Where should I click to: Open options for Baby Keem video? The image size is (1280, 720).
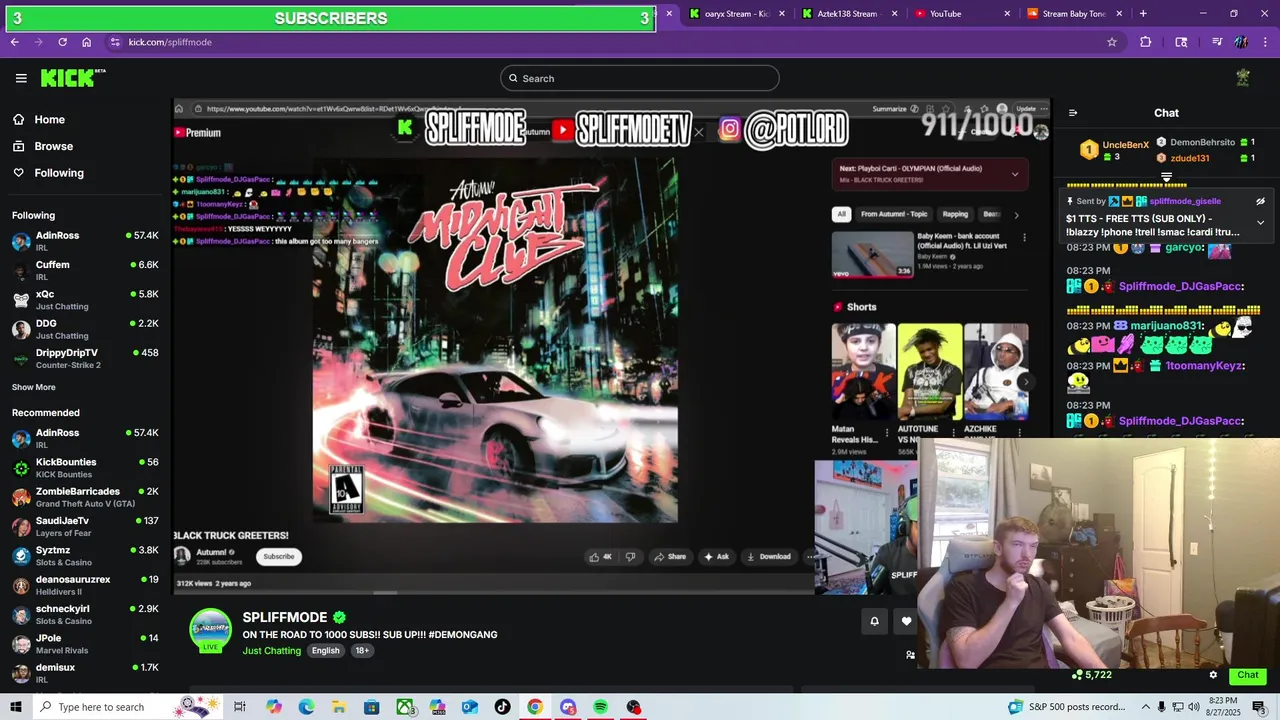pos(1024,238)
